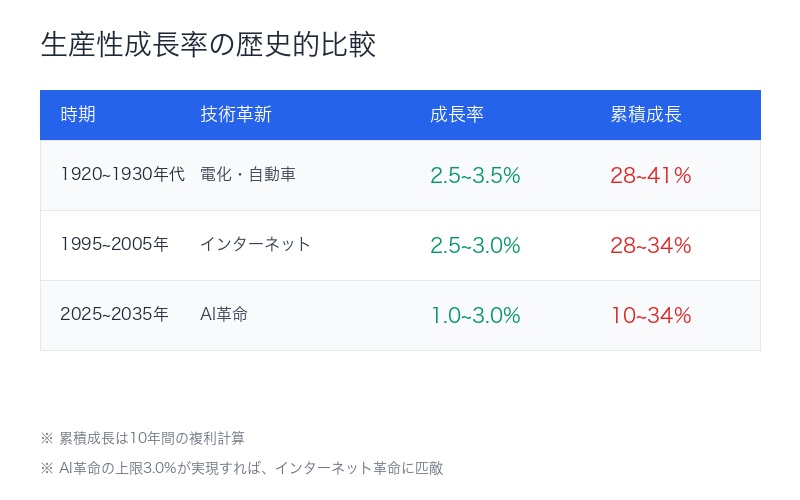
Task: Click the 生産性成長率の歴史的比較 title
Action: tap(208, 45)
